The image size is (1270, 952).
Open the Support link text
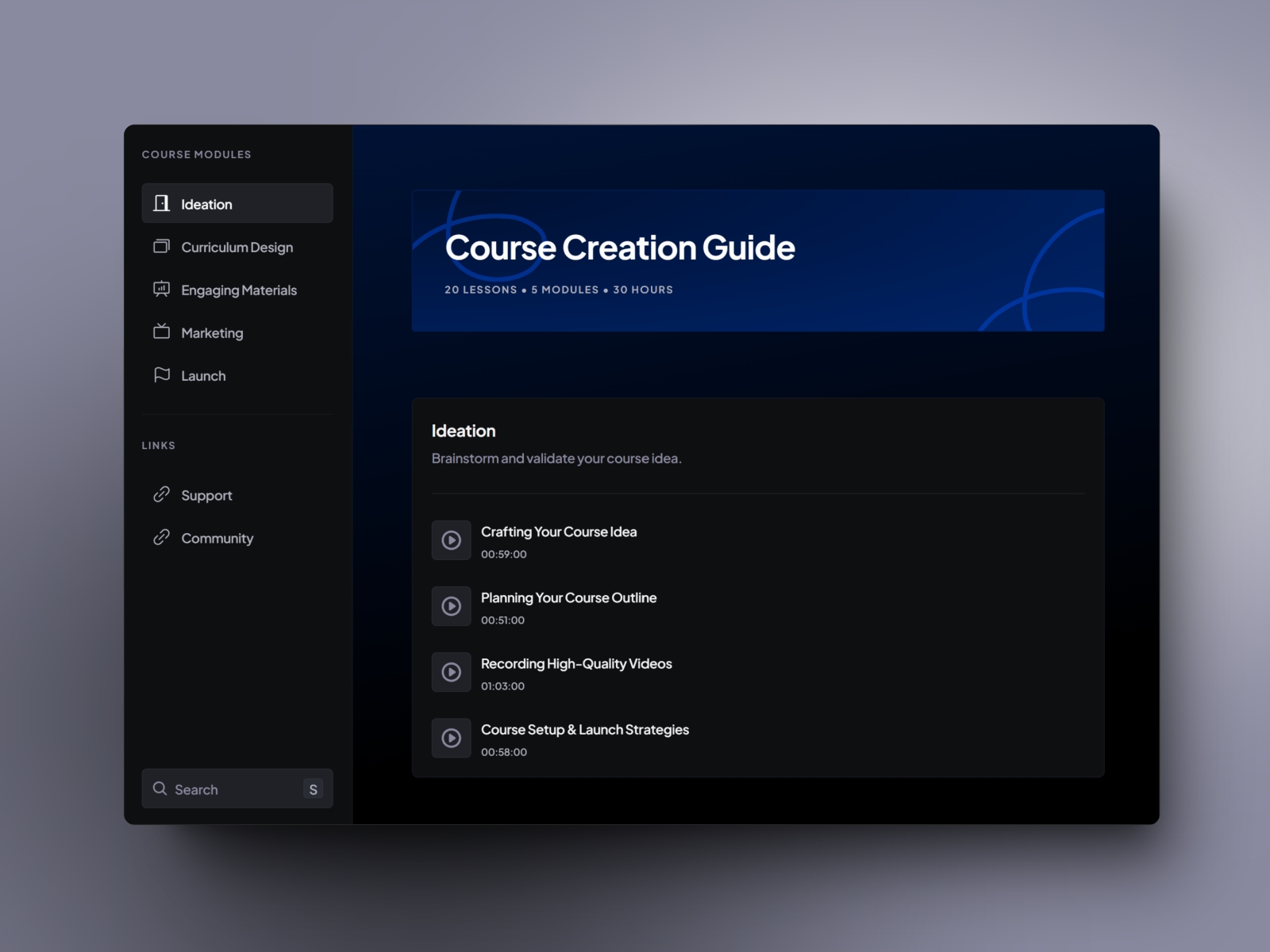206,496
